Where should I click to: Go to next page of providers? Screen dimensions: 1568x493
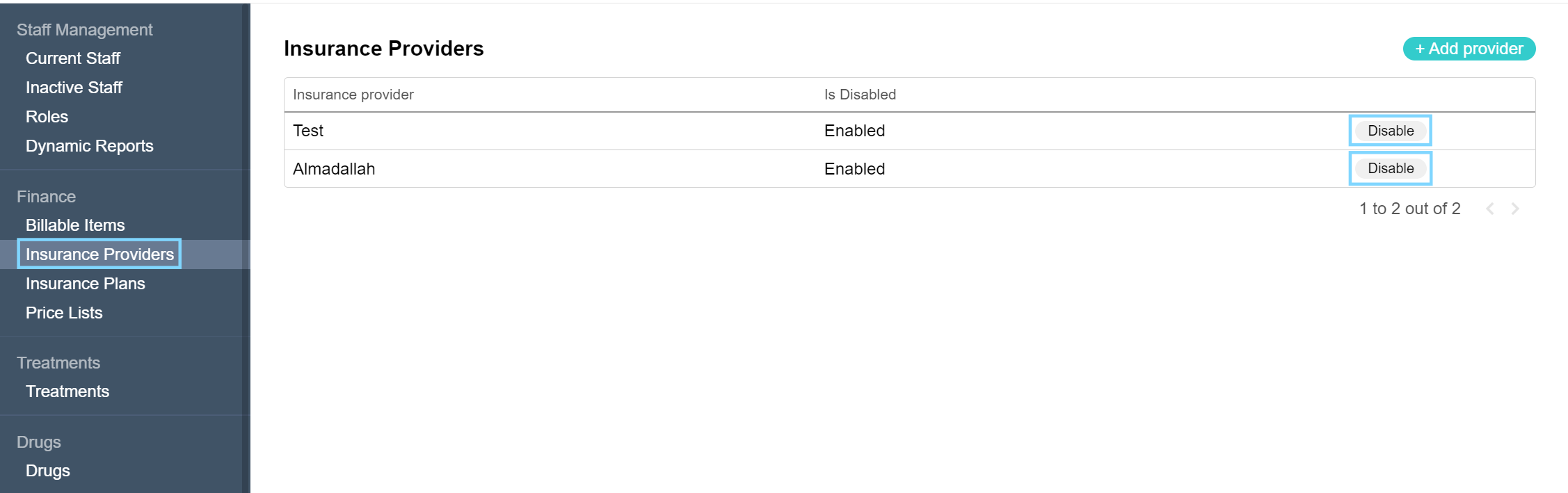pyautogui.click(x=1515, y=209)
